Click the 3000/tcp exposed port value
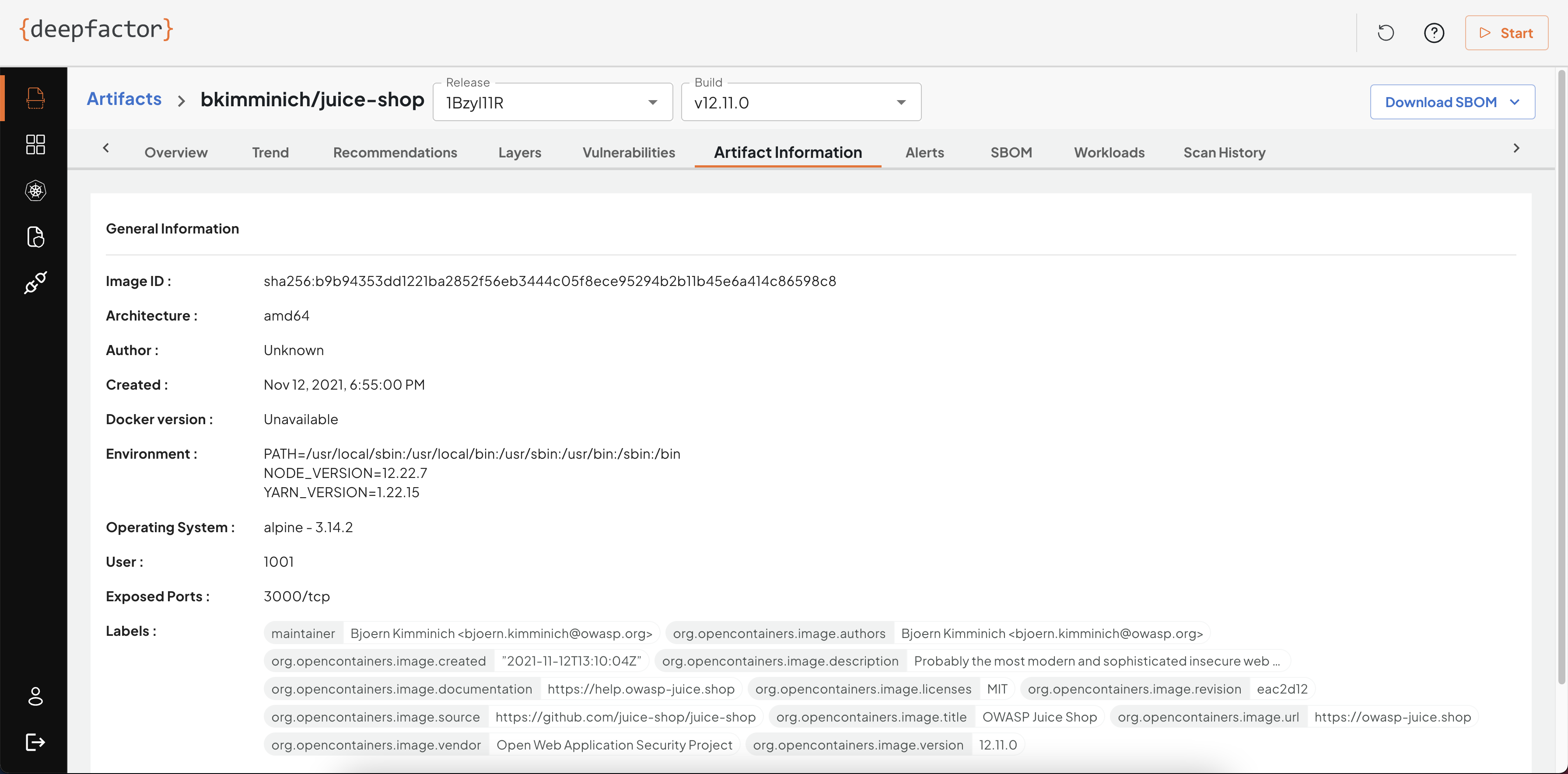Screen dimensions: 1568x774 click(297, 596)
